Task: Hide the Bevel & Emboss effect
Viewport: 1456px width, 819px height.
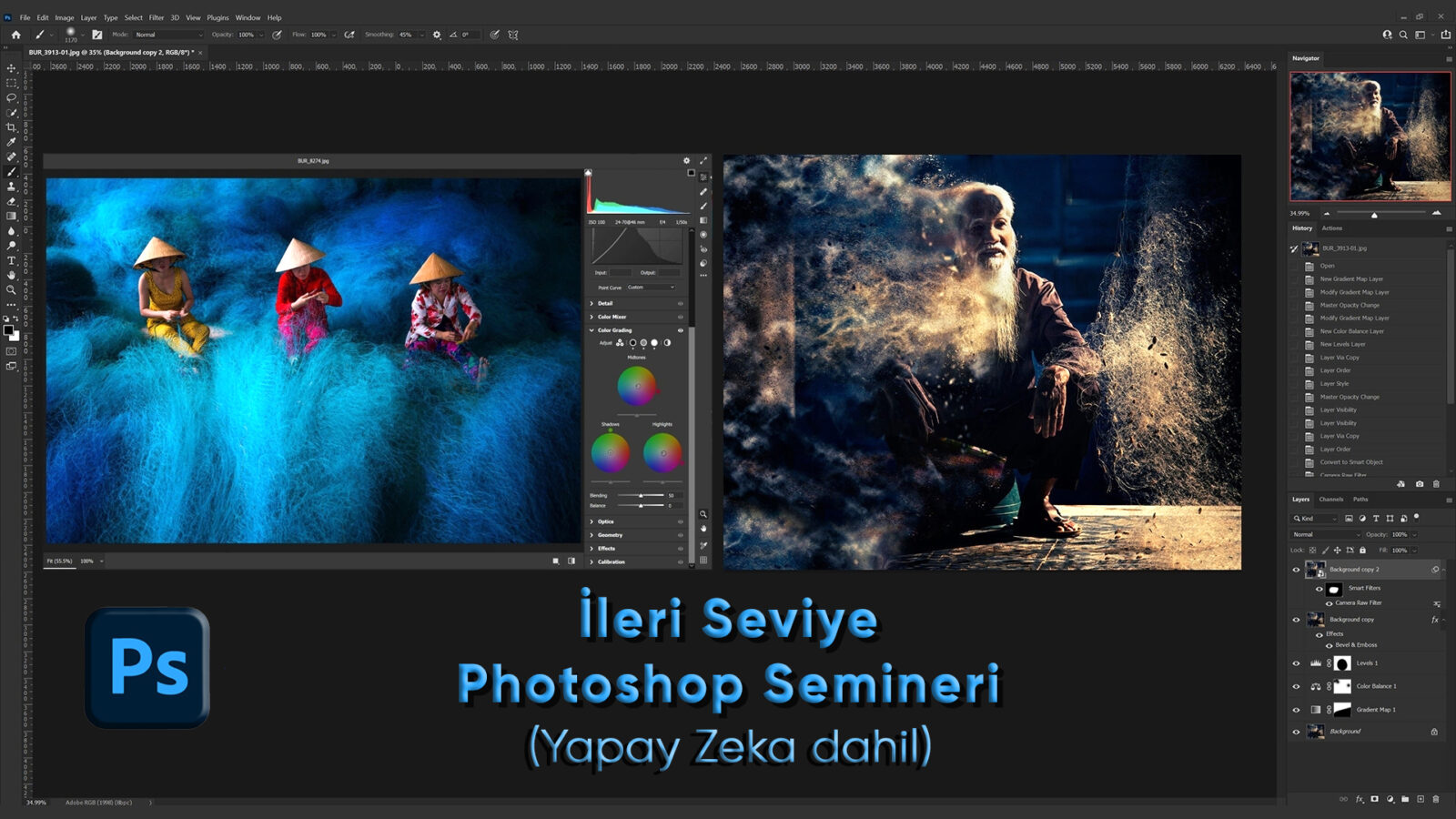Action: click(x=1329, y=645)
